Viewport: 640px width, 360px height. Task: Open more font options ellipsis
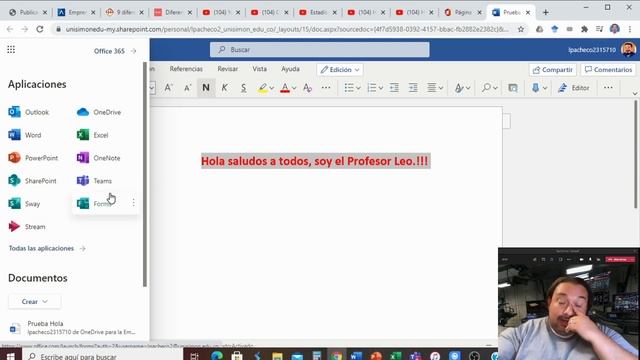point(326,88)
